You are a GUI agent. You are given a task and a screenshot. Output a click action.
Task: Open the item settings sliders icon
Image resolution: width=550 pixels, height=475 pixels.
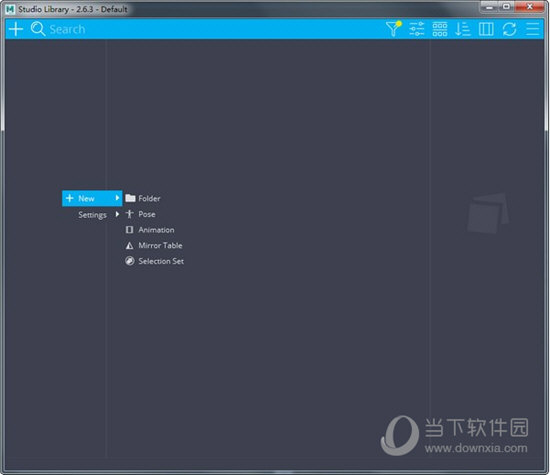(417, 29)
